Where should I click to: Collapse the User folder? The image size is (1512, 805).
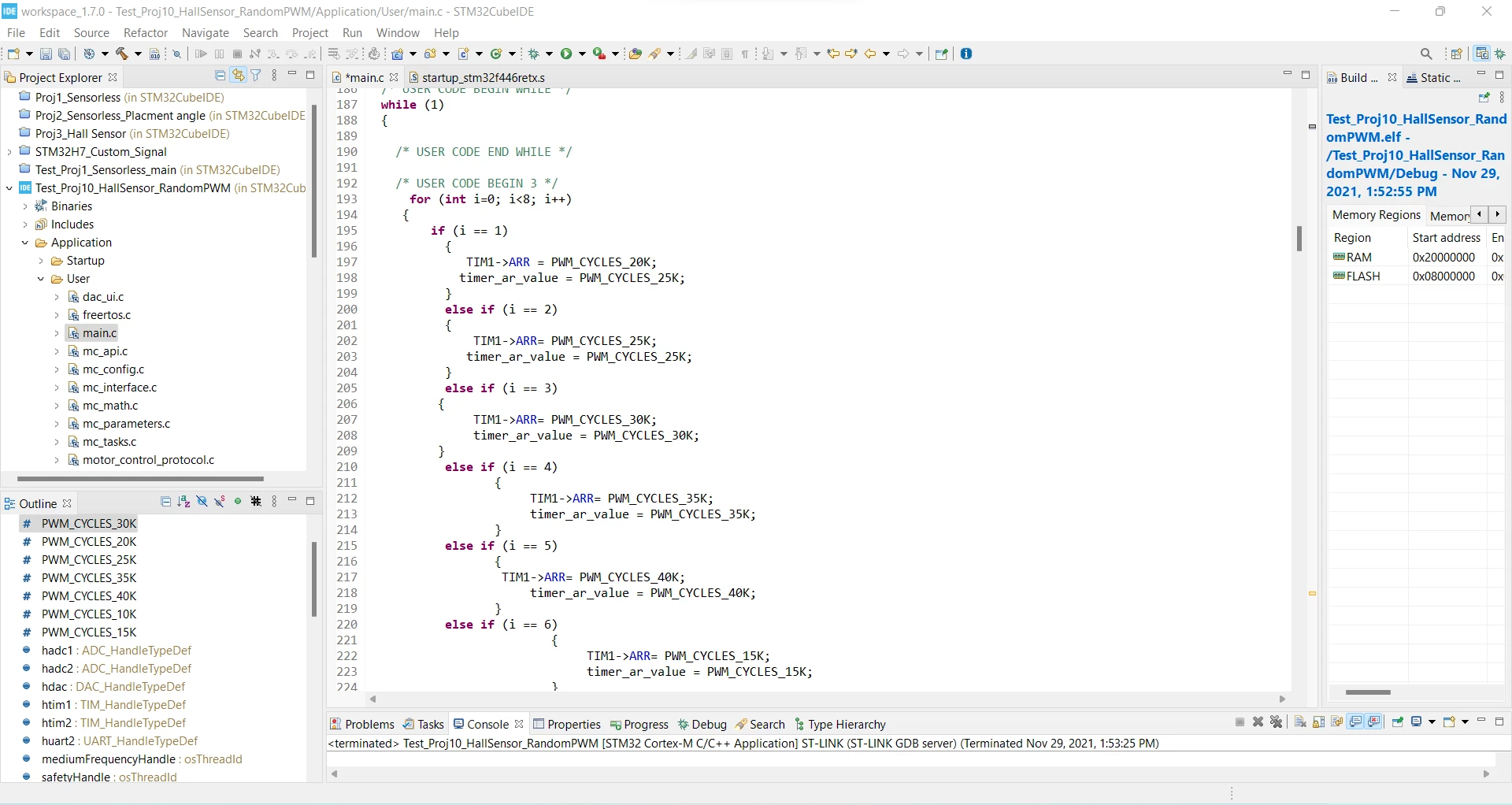(41, 279)
